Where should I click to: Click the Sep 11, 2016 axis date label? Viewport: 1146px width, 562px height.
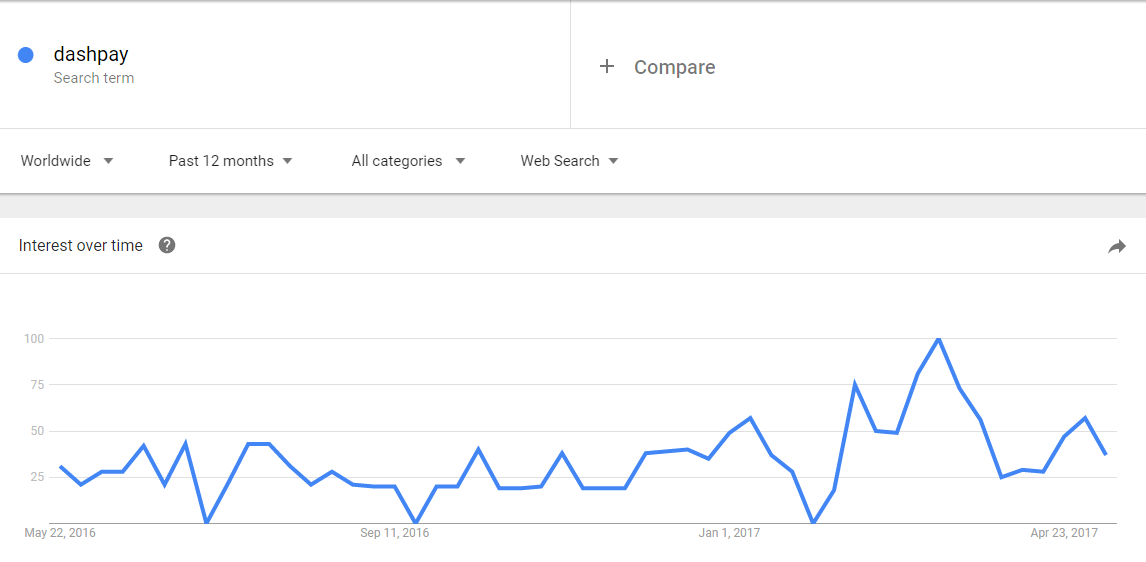click(x=395, y=533)
